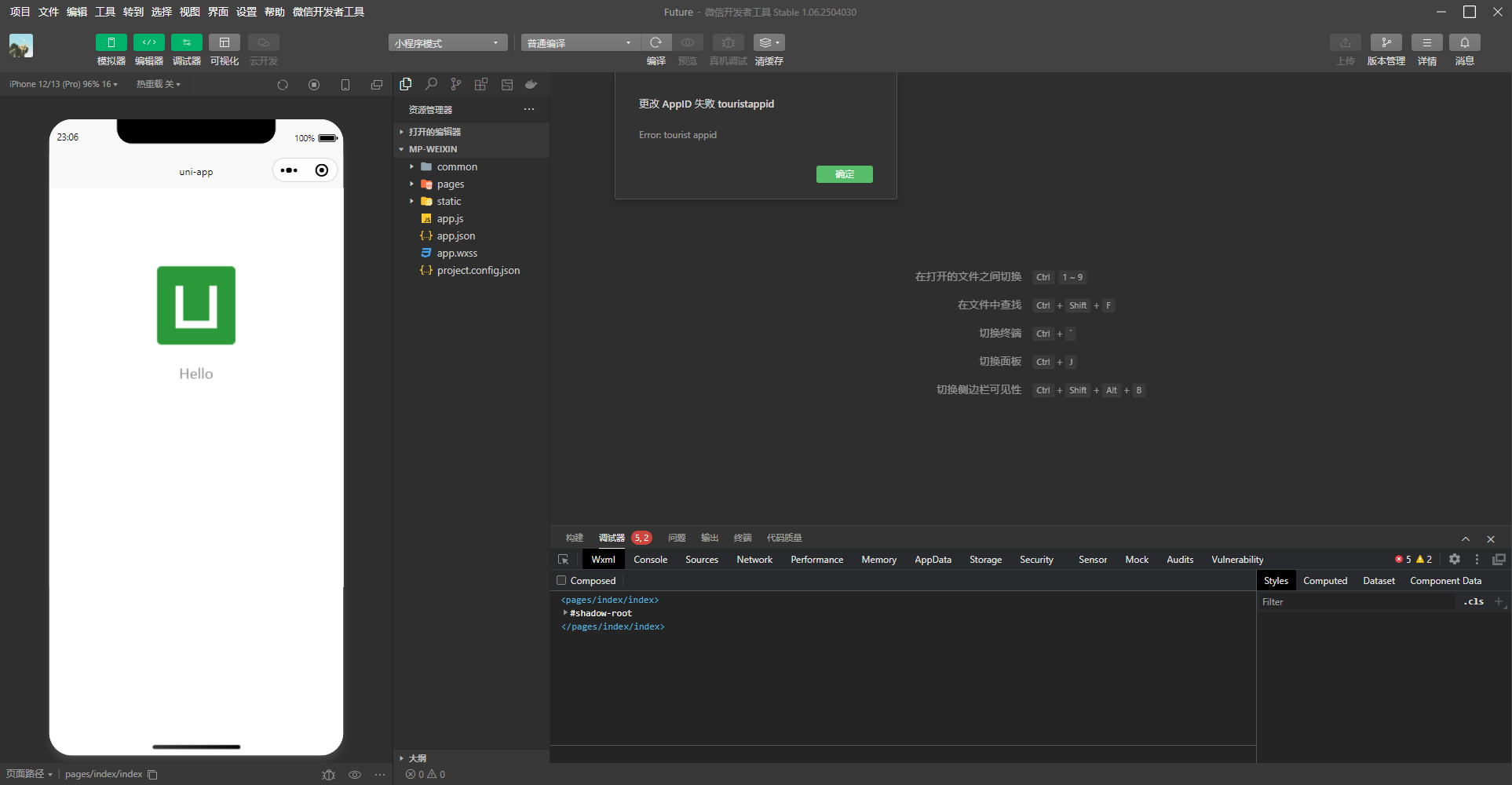Click the element inspector arrow icon

[563, 560]
